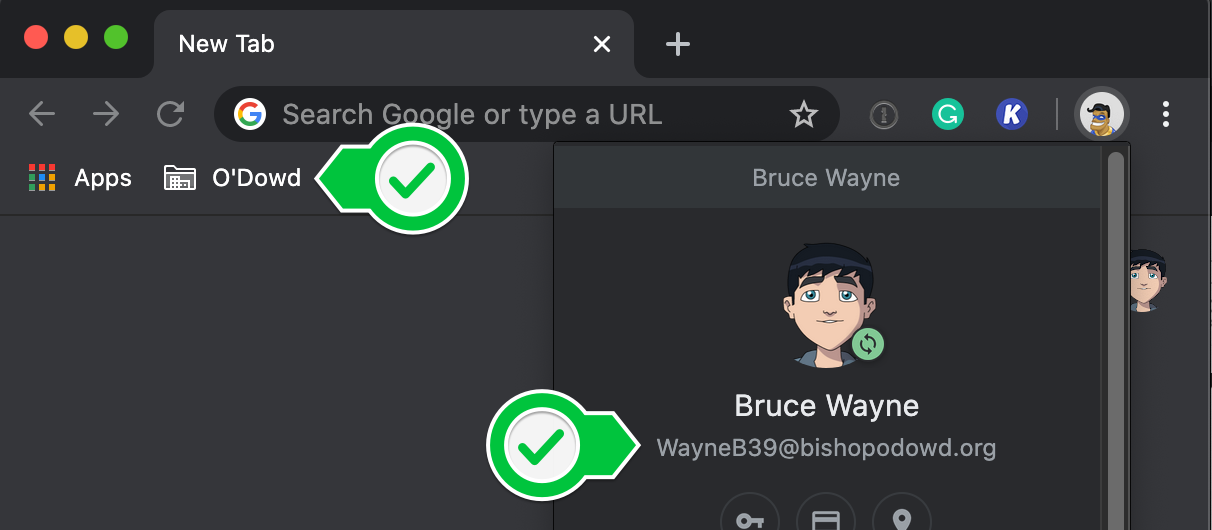Click the WayneB39@bishopodowd.org email address
The image size is (1212, 530).
click(826, 447)
